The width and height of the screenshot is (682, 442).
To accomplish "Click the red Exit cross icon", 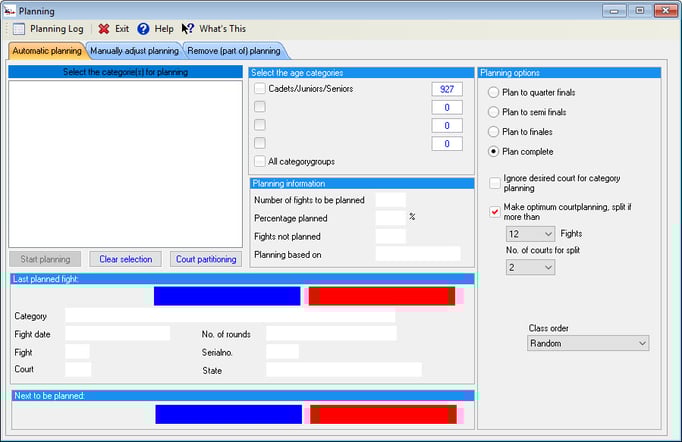I will [104, 29].
